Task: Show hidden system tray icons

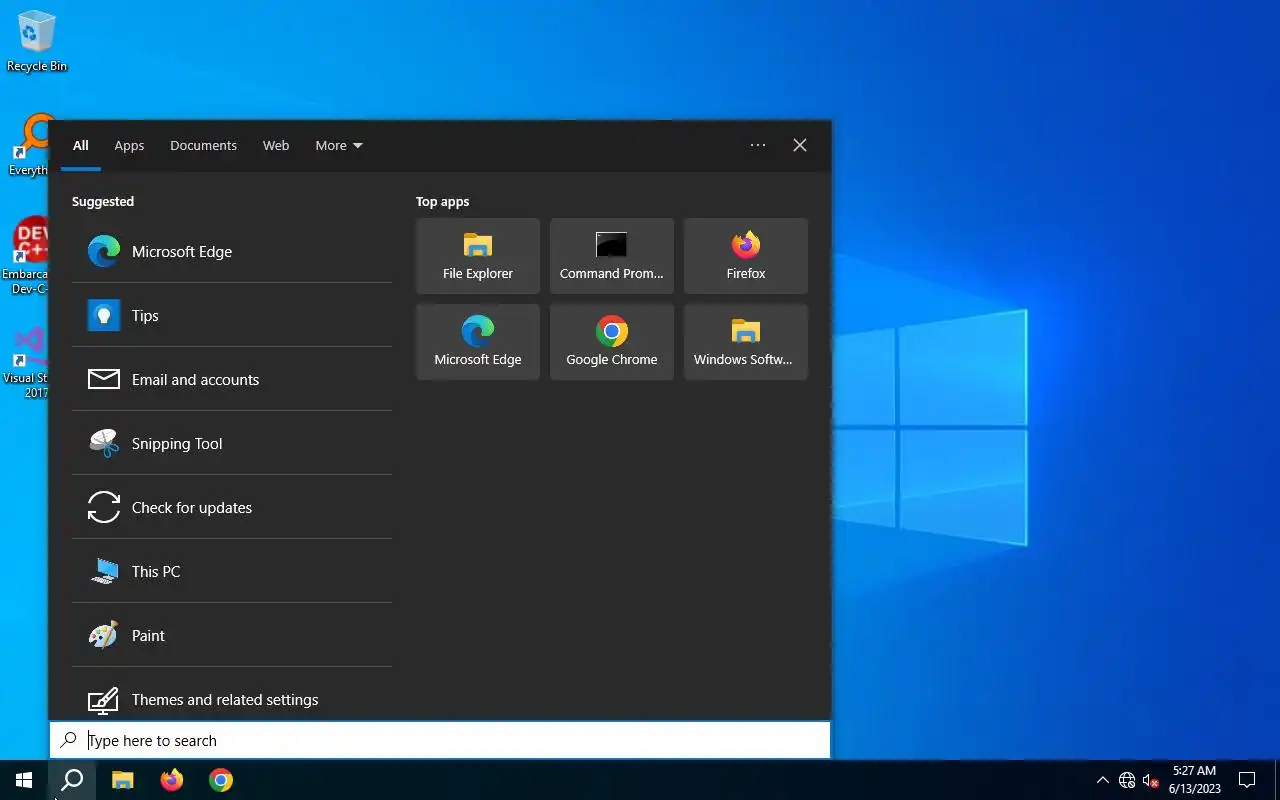Action: (x=1103, y=780)
